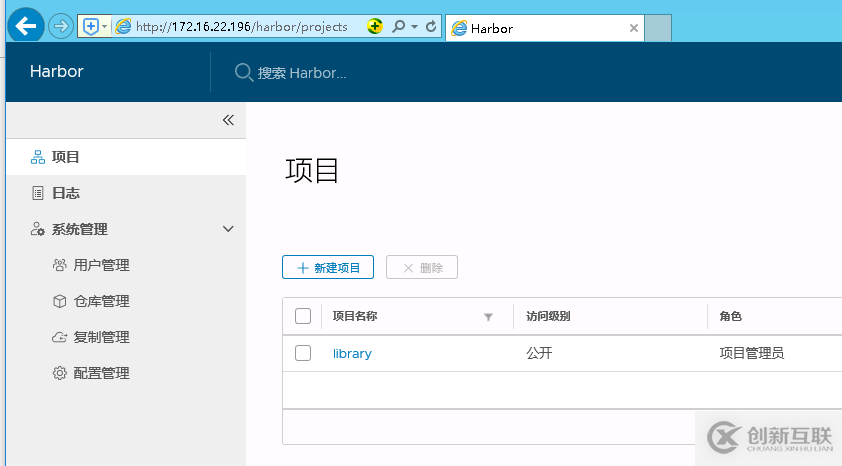Viewport: 842px width, 466px height.
Task: Refresh the page with the reload icon
Action: coord(431,26)
